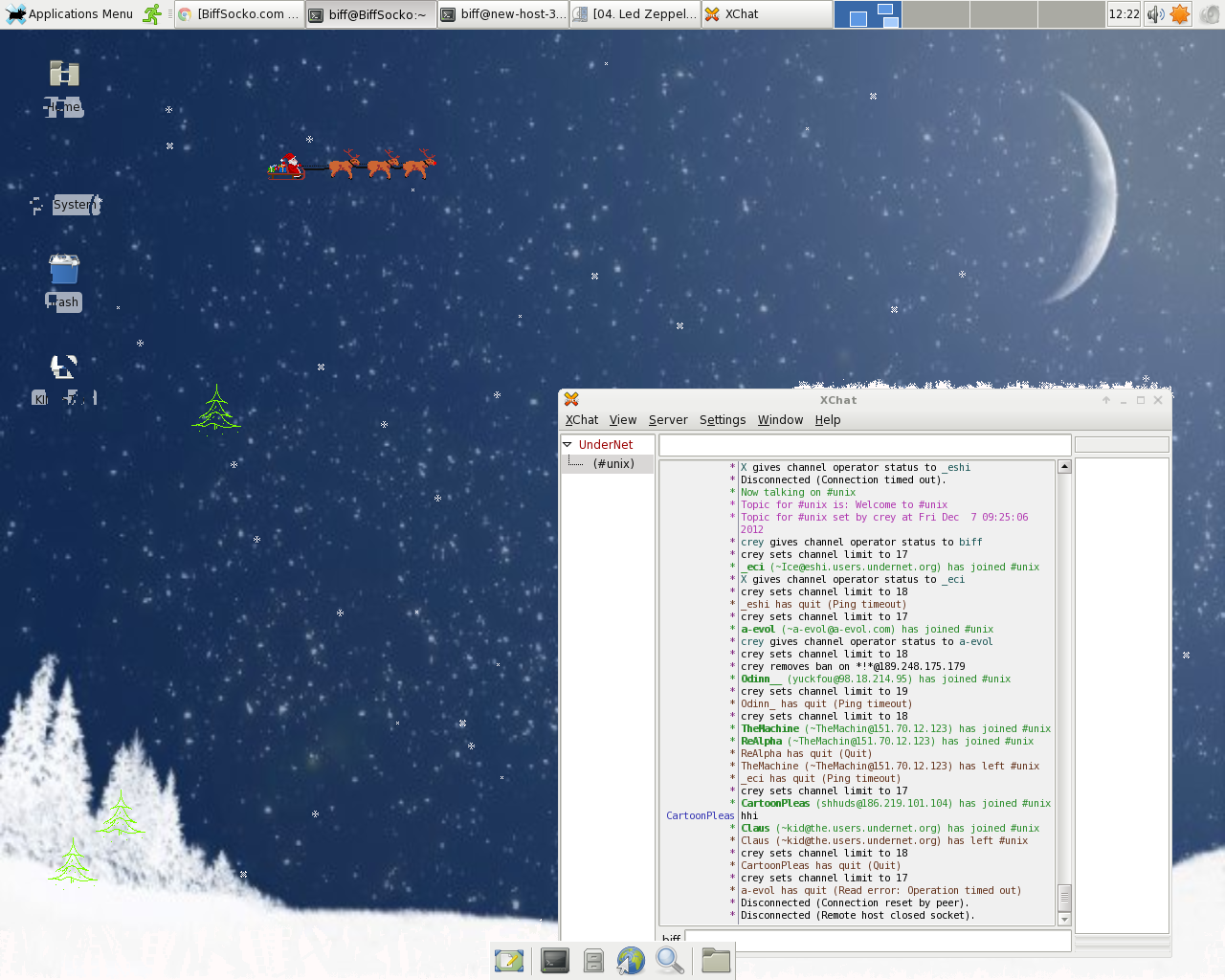1225x980 pixels.
Task: Switch to the third workspace in pager
Action: point(1004,14)
